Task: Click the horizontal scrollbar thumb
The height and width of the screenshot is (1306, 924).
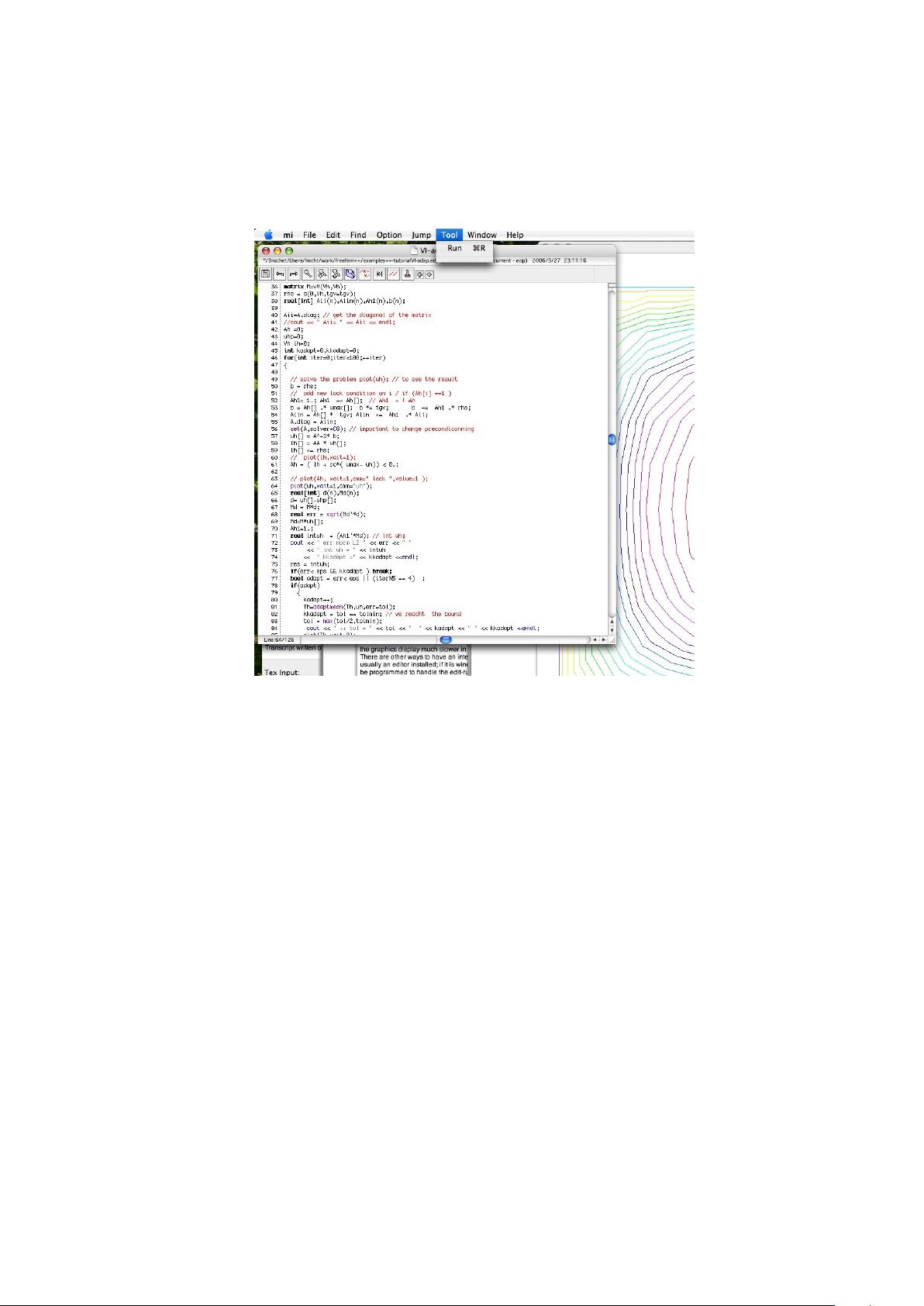Action: click(x=446, y=639)
